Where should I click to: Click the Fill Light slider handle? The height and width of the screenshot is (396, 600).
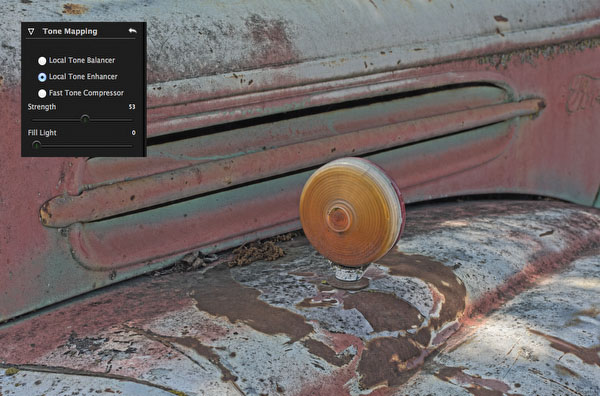pos(36,145)
